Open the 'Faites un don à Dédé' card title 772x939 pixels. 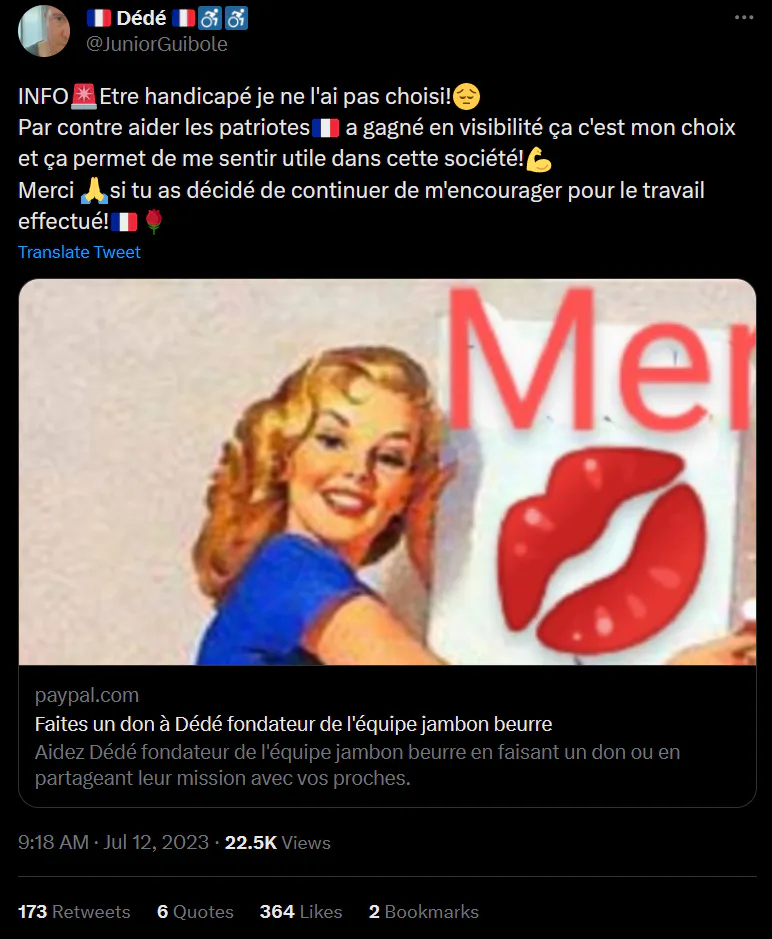[x=293, y=724]
